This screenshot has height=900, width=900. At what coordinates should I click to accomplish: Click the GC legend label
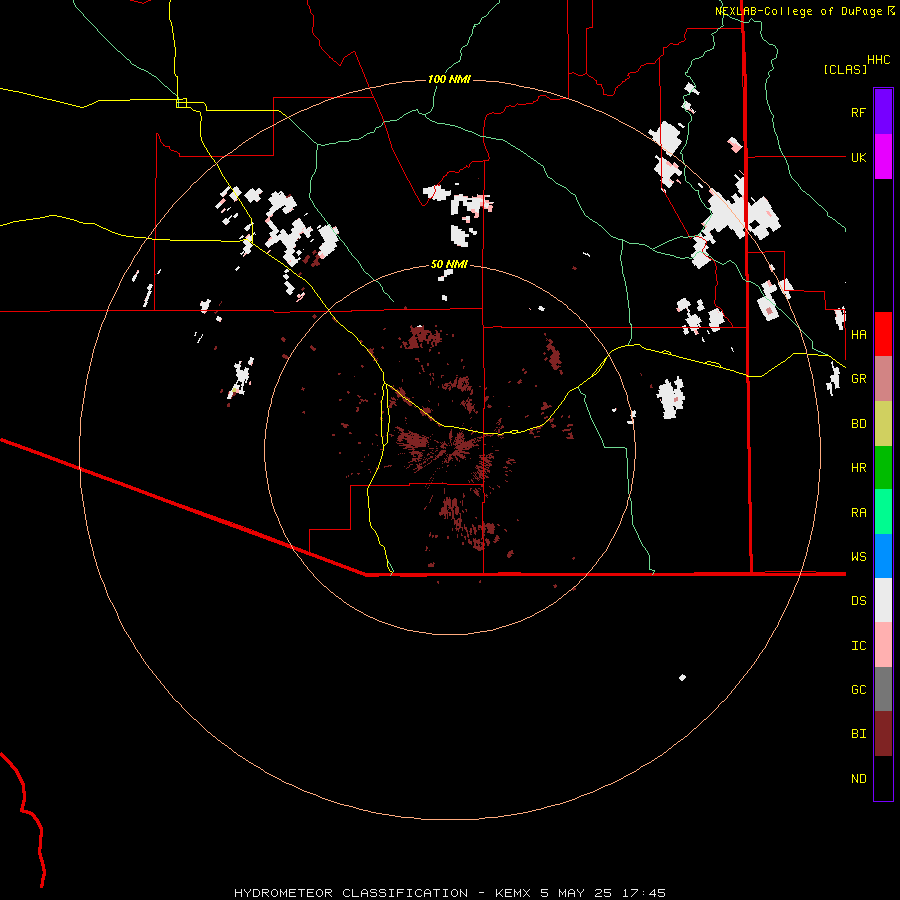coord(858,689)
